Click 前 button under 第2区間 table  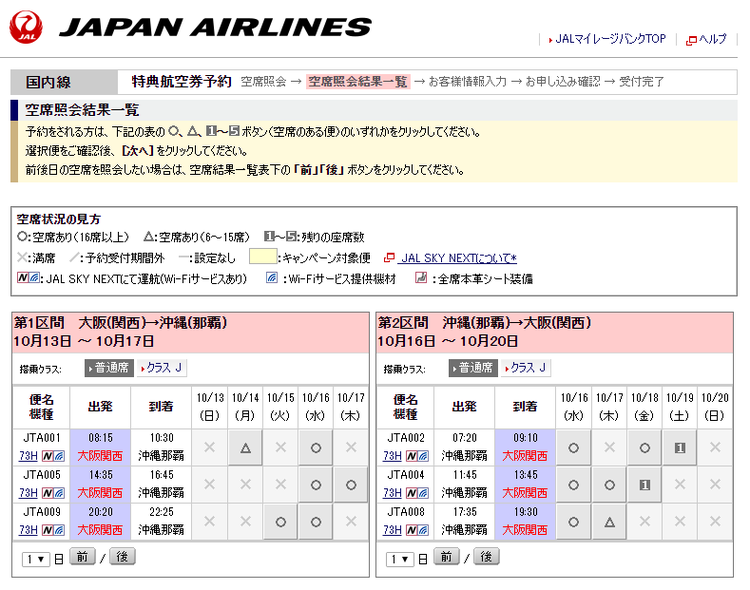447,557
